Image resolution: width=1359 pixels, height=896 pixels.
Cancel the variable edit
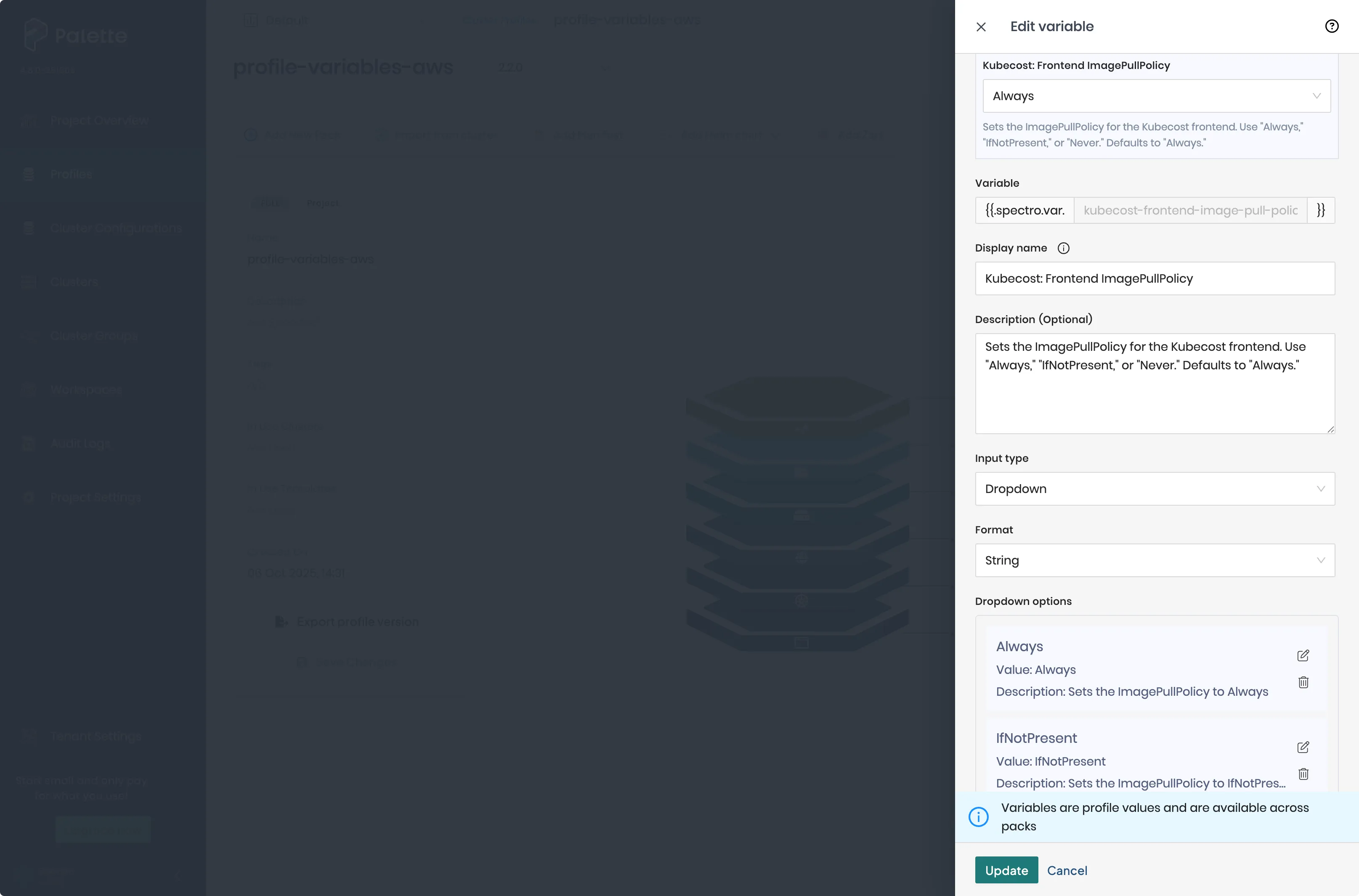pos(1067,870)
